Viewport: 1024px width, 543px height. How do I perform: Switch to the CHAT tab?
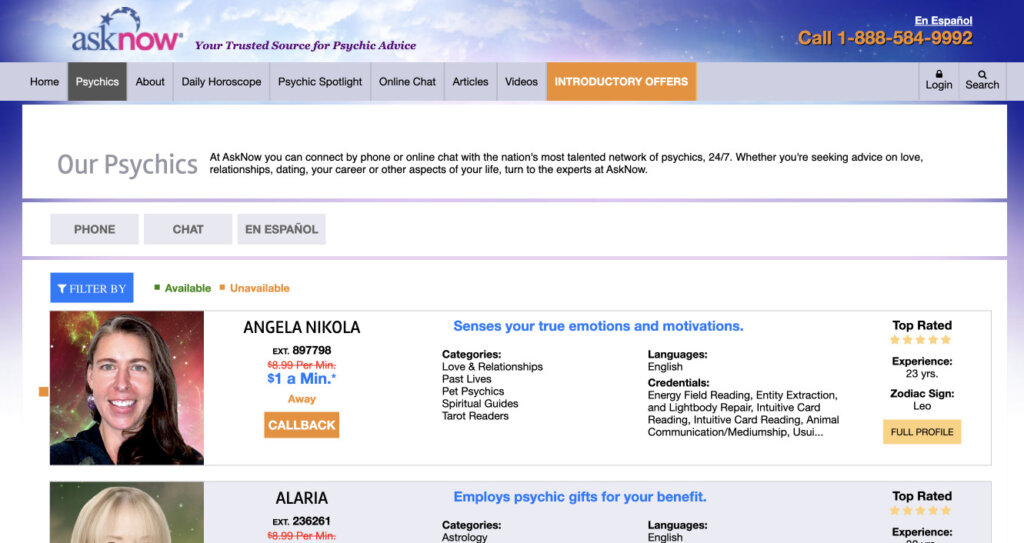(x=188, y=229)
